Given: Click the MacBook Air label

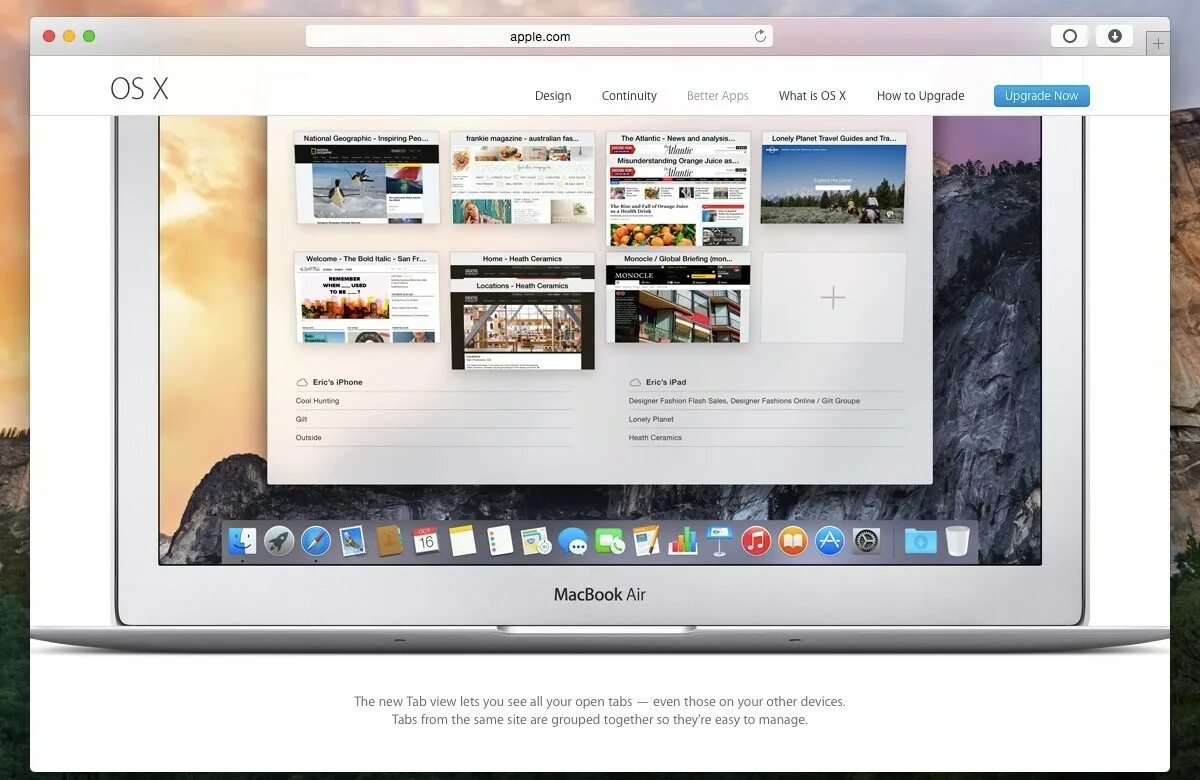Looking at the screenshot, I should point(600,594).
